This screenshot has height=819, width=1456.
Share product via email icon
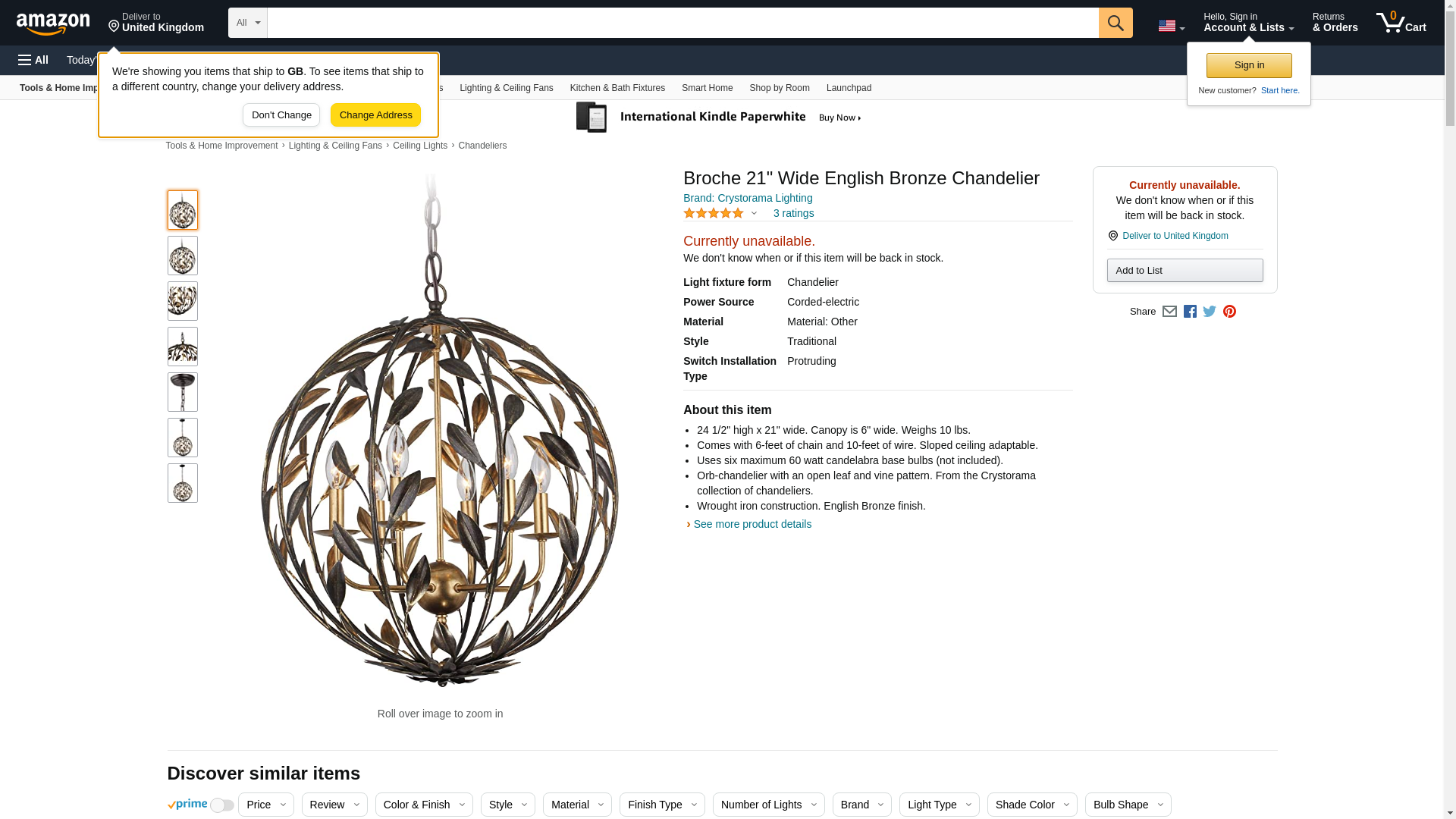1169,312
